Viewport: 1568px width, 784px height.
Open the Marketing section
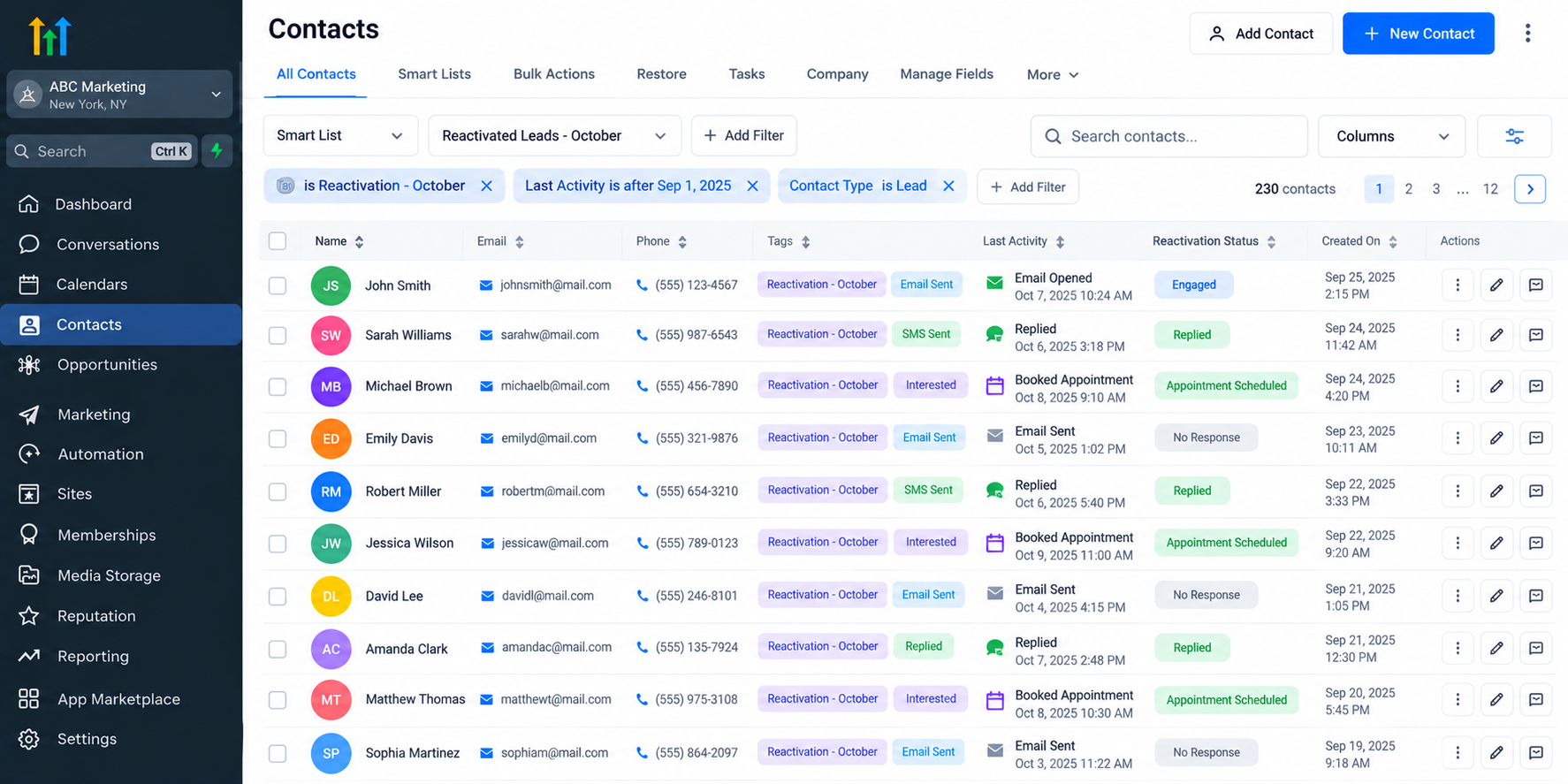click(94, 415)
